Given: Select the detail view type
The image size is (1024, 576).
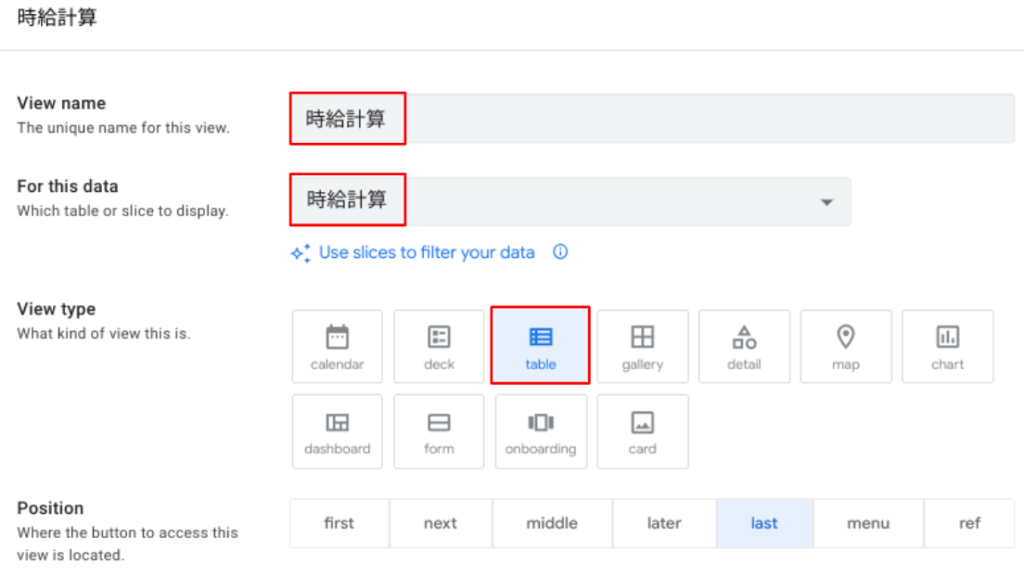Looking at the screenshot, I should pyautogui.click(x=744, y=346).
